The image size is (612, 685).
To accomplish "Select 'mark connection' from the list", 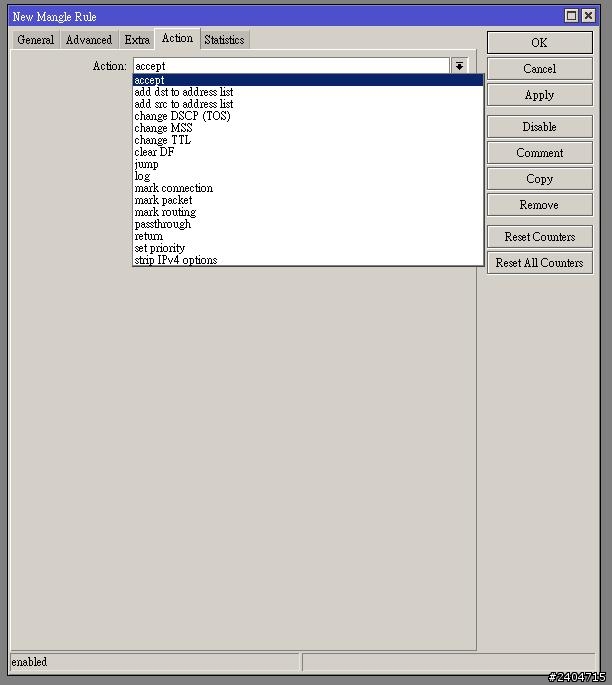I will click(x=308, y=188).
